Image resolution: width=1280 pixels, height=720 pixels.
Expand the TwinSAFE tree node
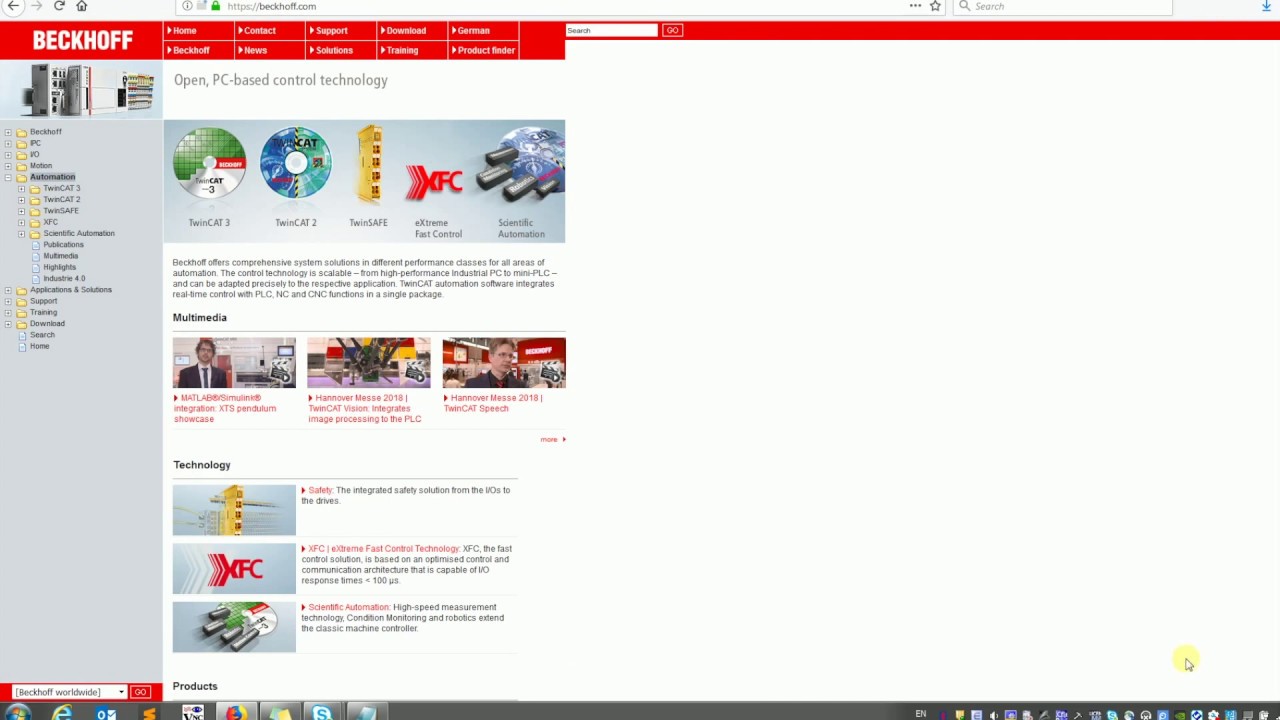tap(21, 211)
